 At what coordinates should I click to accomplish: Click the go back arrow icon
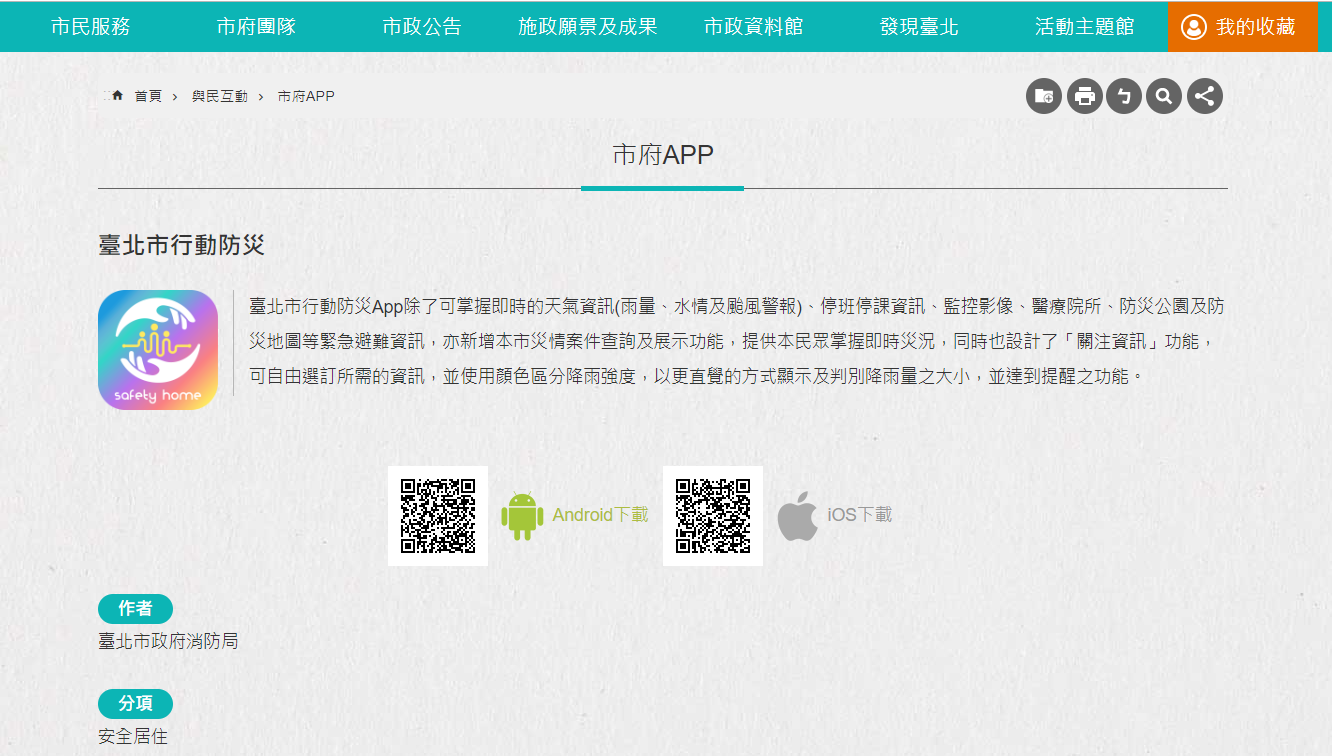[x=1124, y=96]
